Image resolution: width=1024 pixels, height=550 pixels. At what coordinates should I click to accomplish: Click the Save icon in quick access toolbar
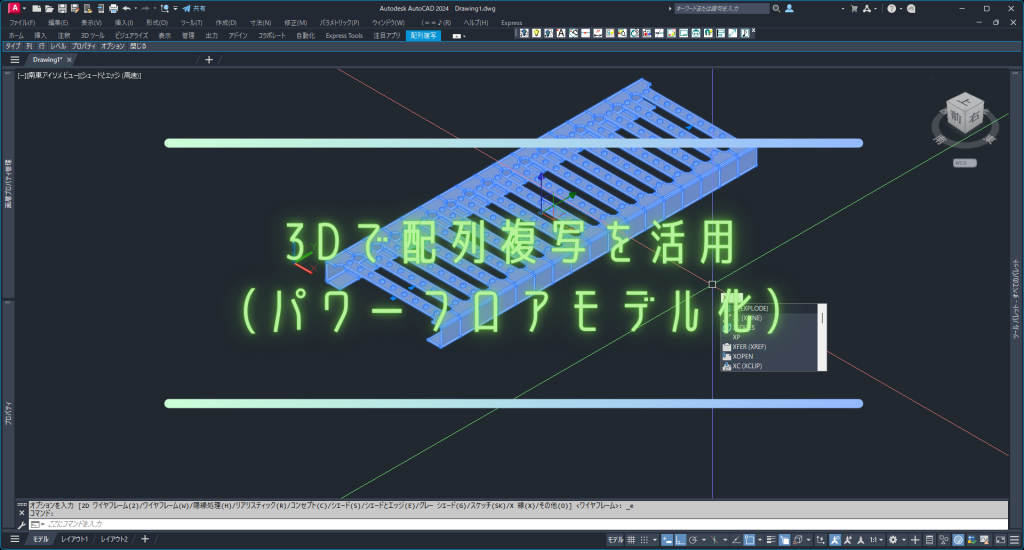(x=62, y=8)
